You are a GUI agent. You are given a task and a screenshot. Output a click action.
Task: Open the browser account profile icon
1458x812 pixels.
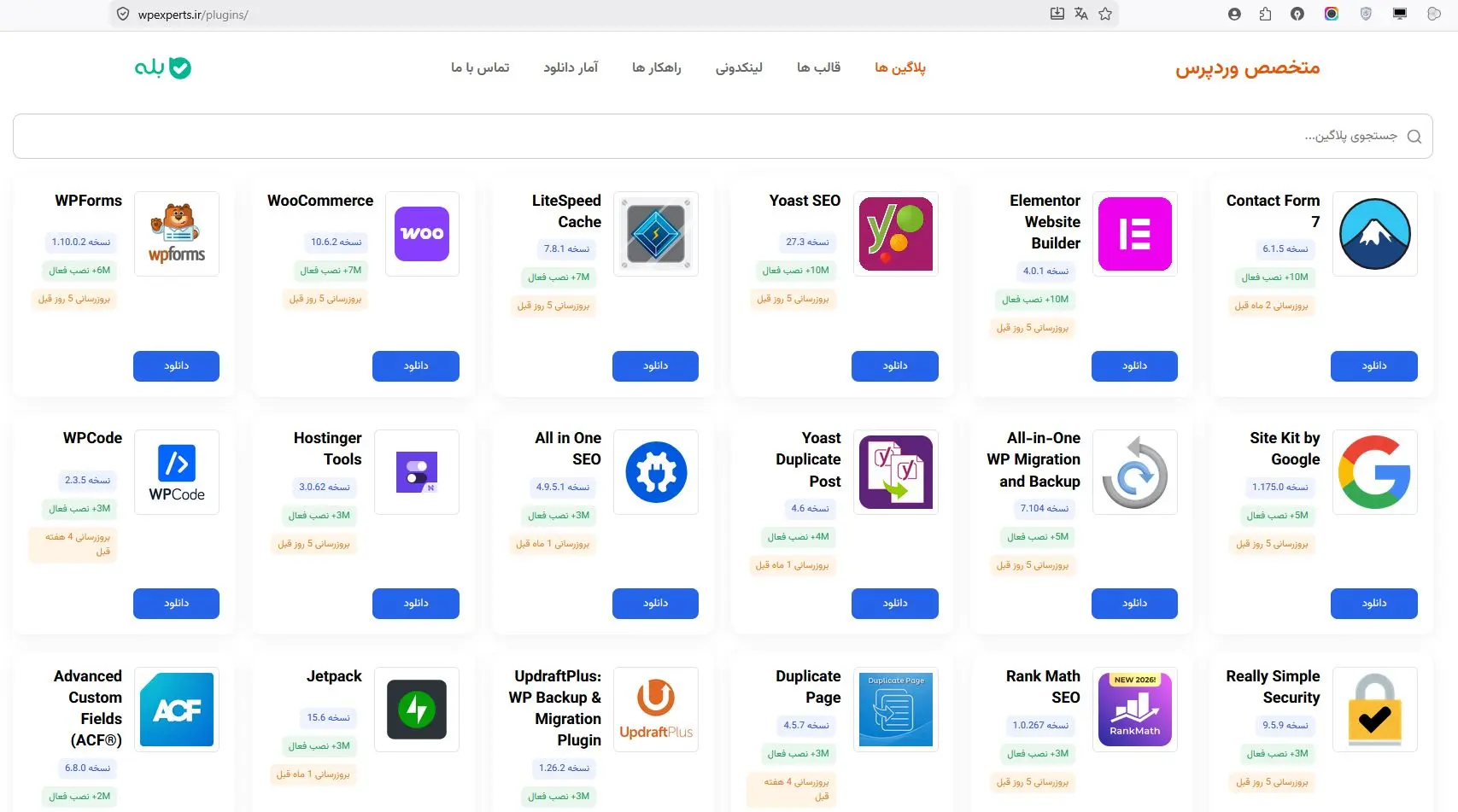pos(1234,14)
